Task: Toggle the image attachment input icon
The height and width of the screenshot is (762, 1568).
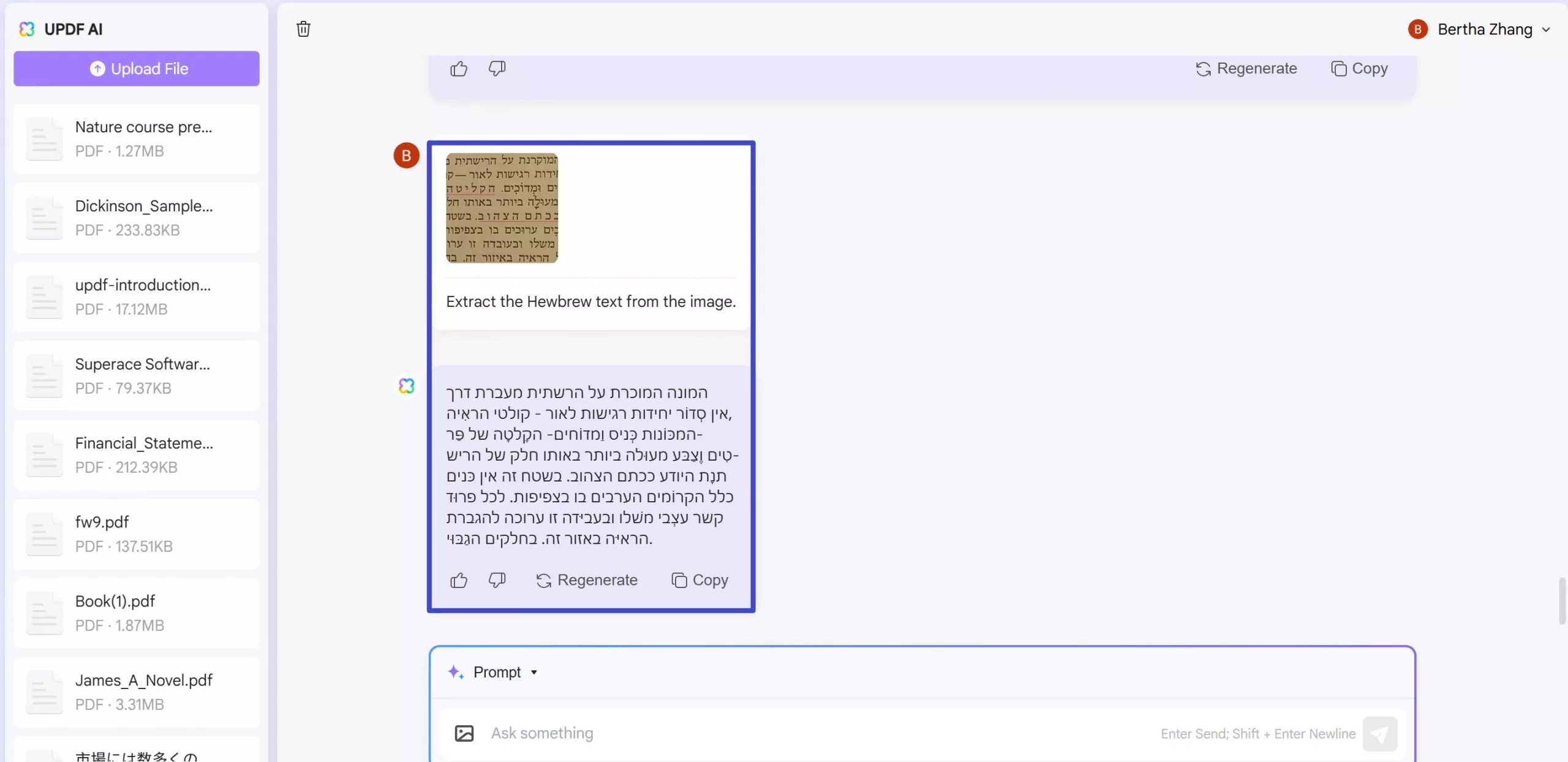Action: click(x=464, y=732)
